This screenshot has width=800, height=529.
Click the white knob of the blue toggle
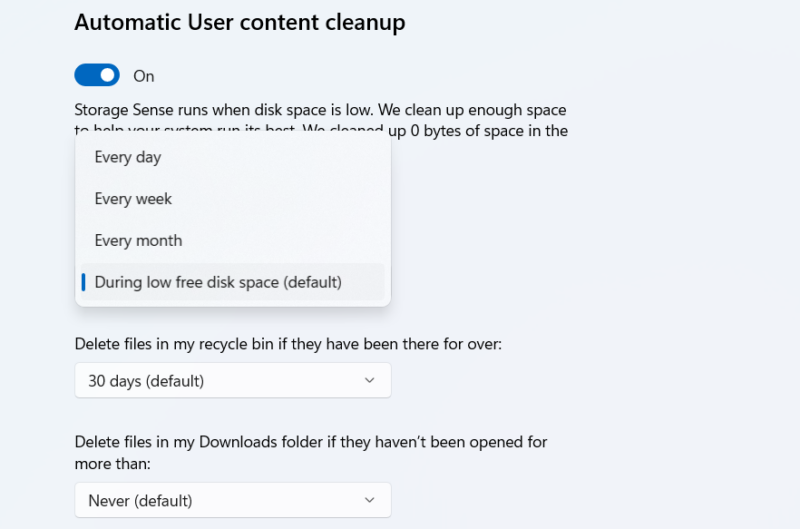107,75
